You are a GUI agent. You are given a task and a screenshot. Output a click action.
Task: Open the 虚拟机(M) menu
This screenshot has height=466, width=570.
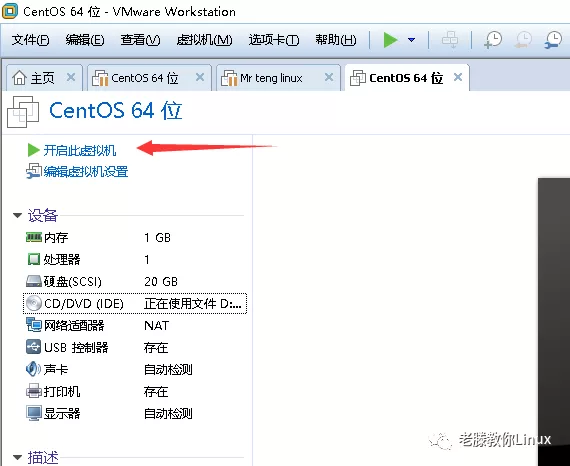(204, 40)
